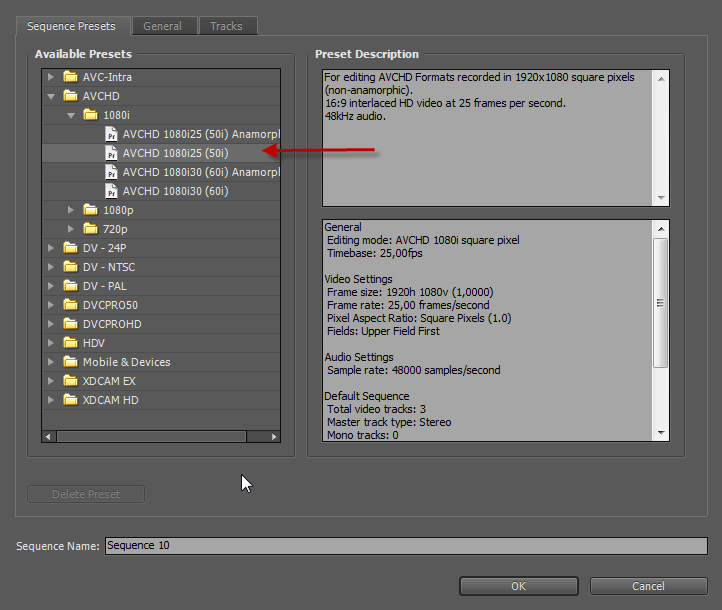Select preset AVCHD 1080i25 (50i)
The width and height of the screenshot is (722, 610).
click(161, 153)
